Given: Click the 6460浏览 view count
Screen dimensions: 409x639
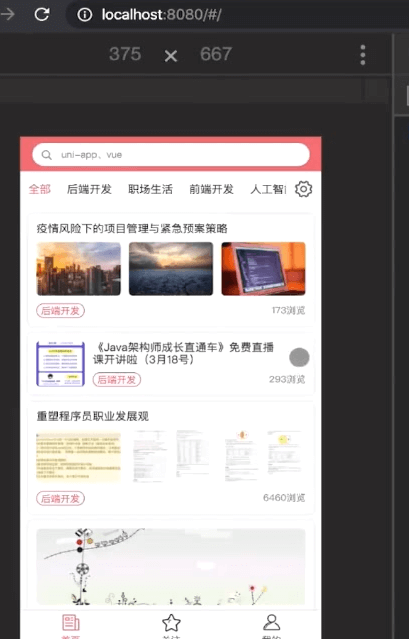Looking at the screenshot, I should coord(284,498).
